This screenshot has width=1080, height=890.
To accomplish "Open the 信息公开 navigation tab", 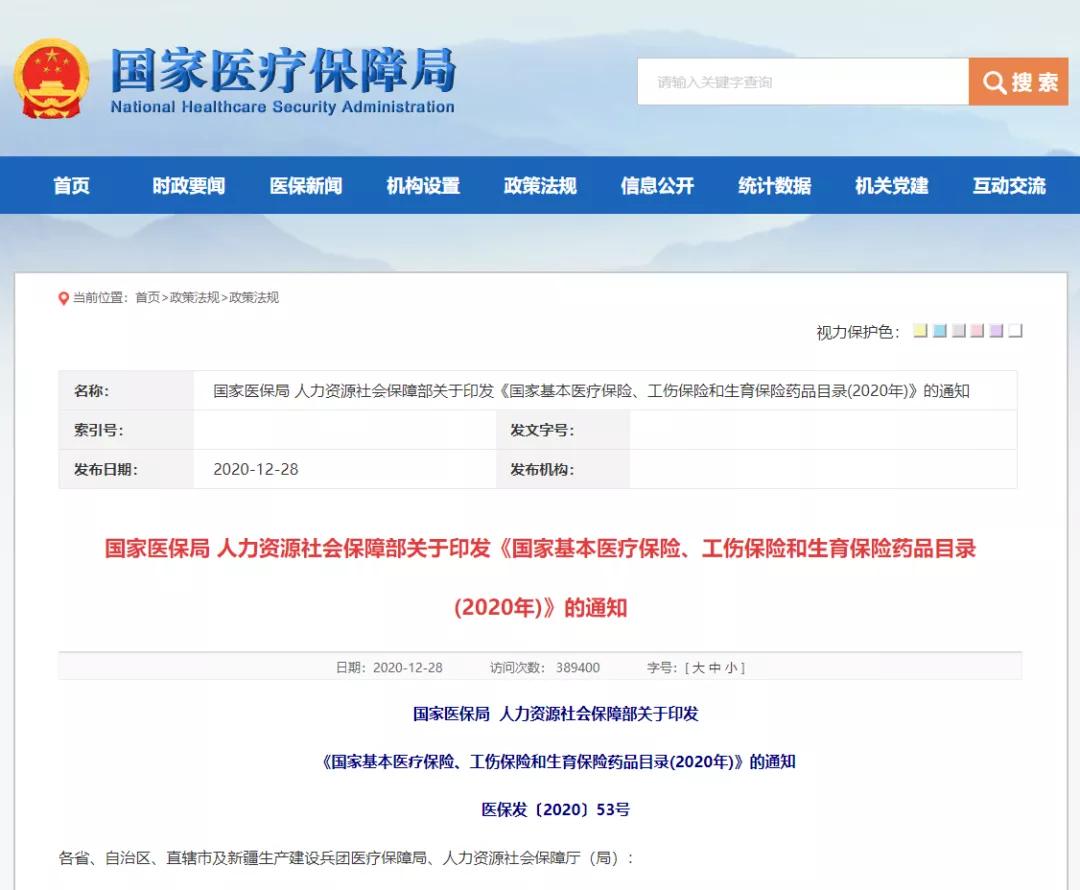I will (x=656, y=185).
